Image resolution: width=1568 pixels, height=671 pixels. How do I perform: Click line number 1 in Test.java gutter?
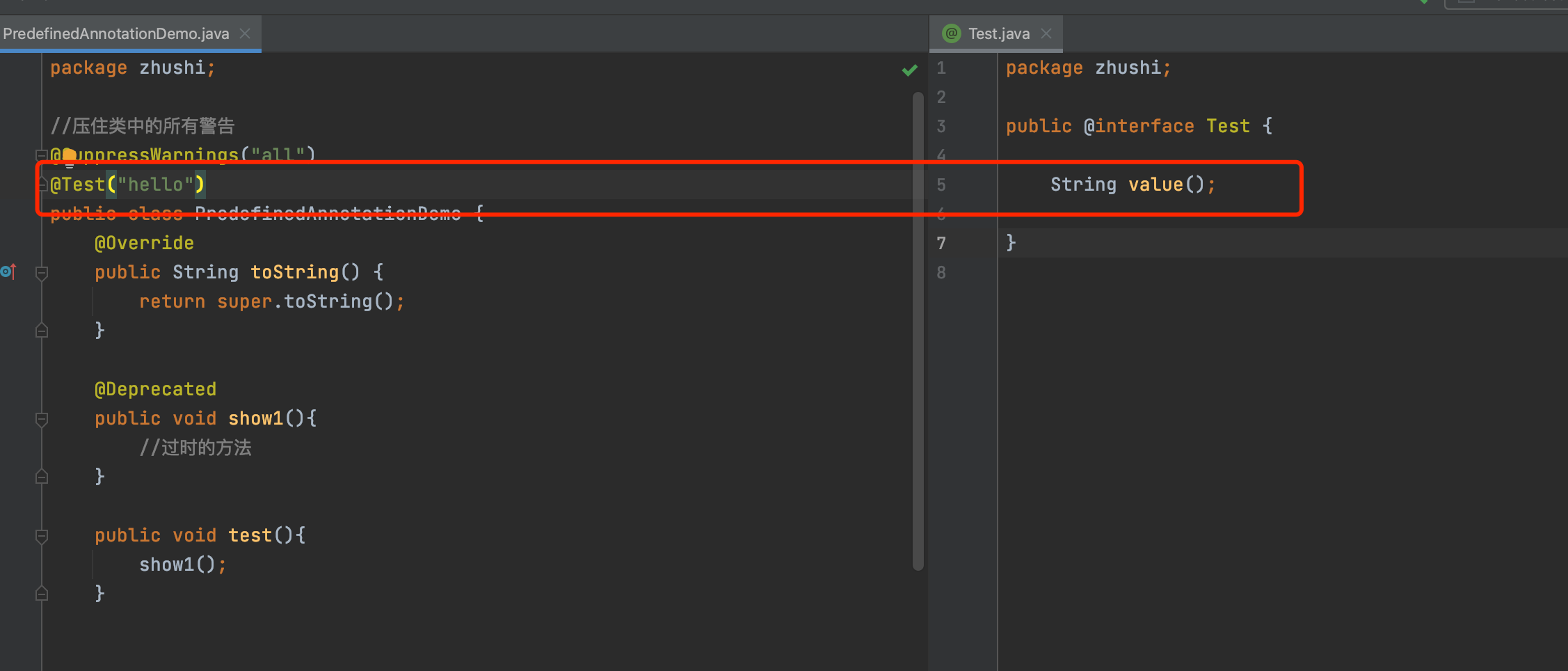(x=941, y=68)
